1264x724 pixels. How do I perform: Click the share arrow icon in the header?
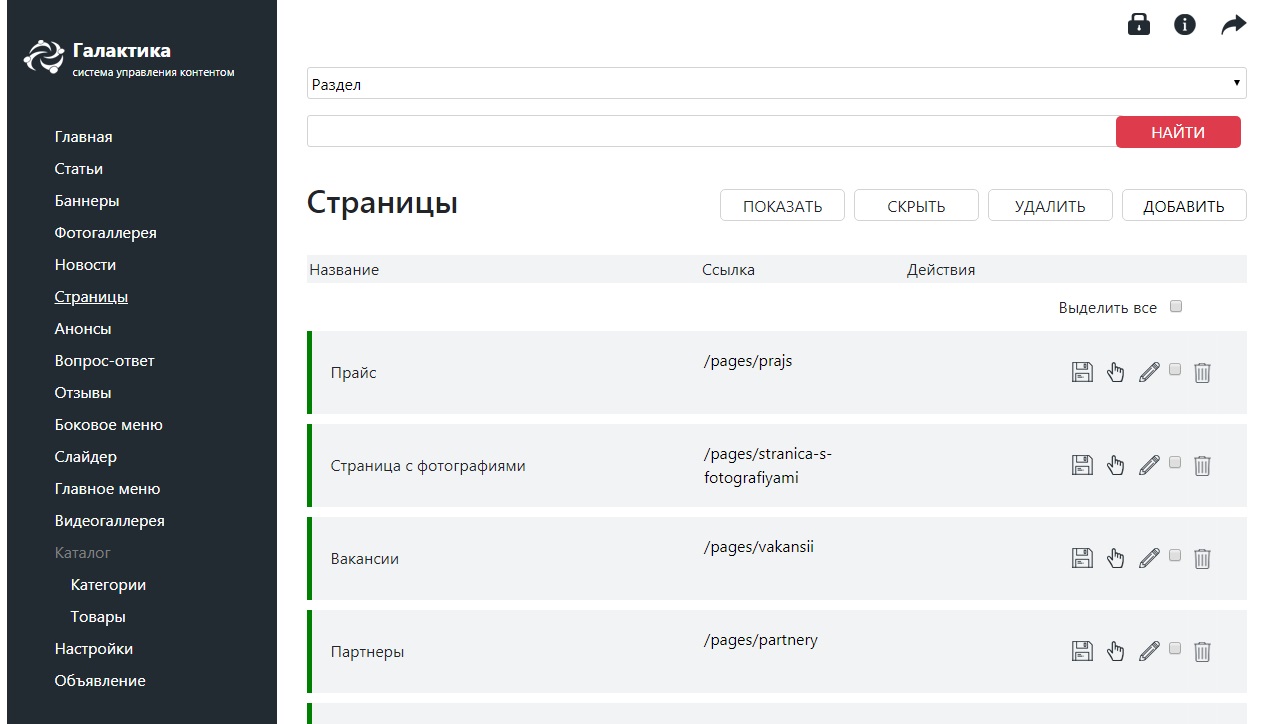click(1234, 25)
